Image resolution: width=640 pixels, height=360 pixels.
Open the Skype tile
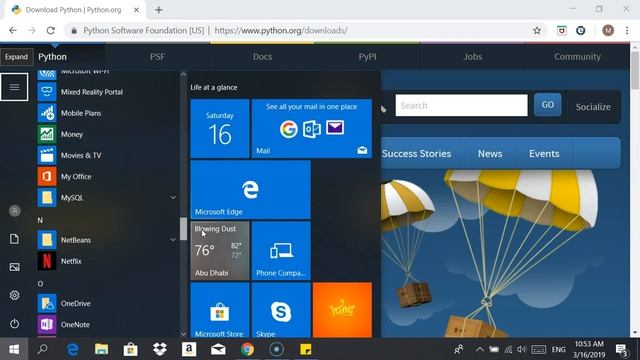[x=281, y=310]
